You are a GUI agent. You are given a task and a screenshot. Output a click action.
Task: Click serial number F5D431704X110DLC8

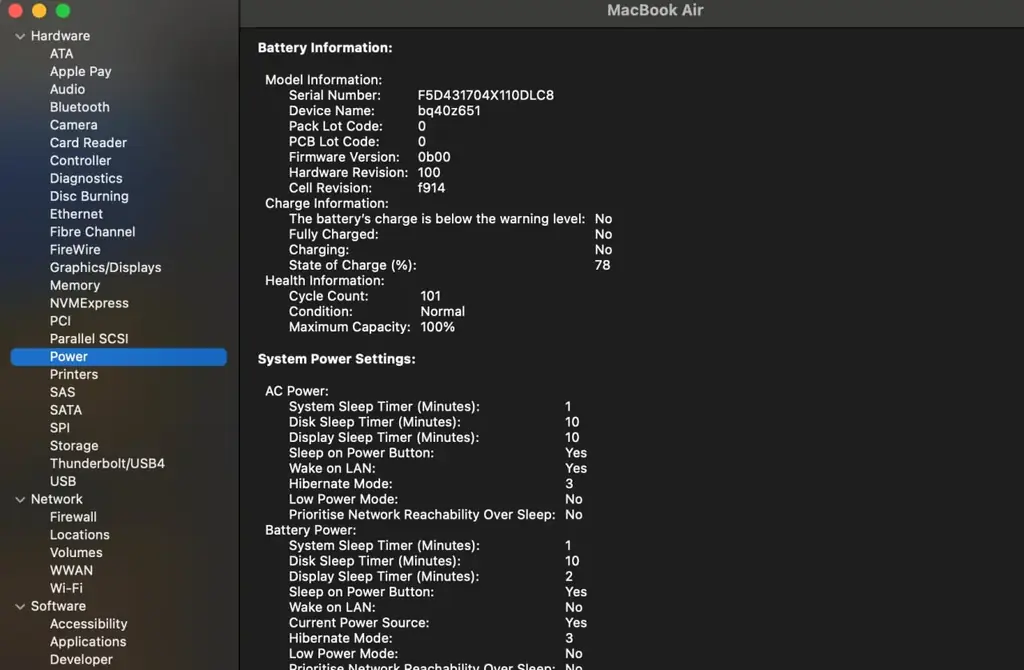pos(485,95)
